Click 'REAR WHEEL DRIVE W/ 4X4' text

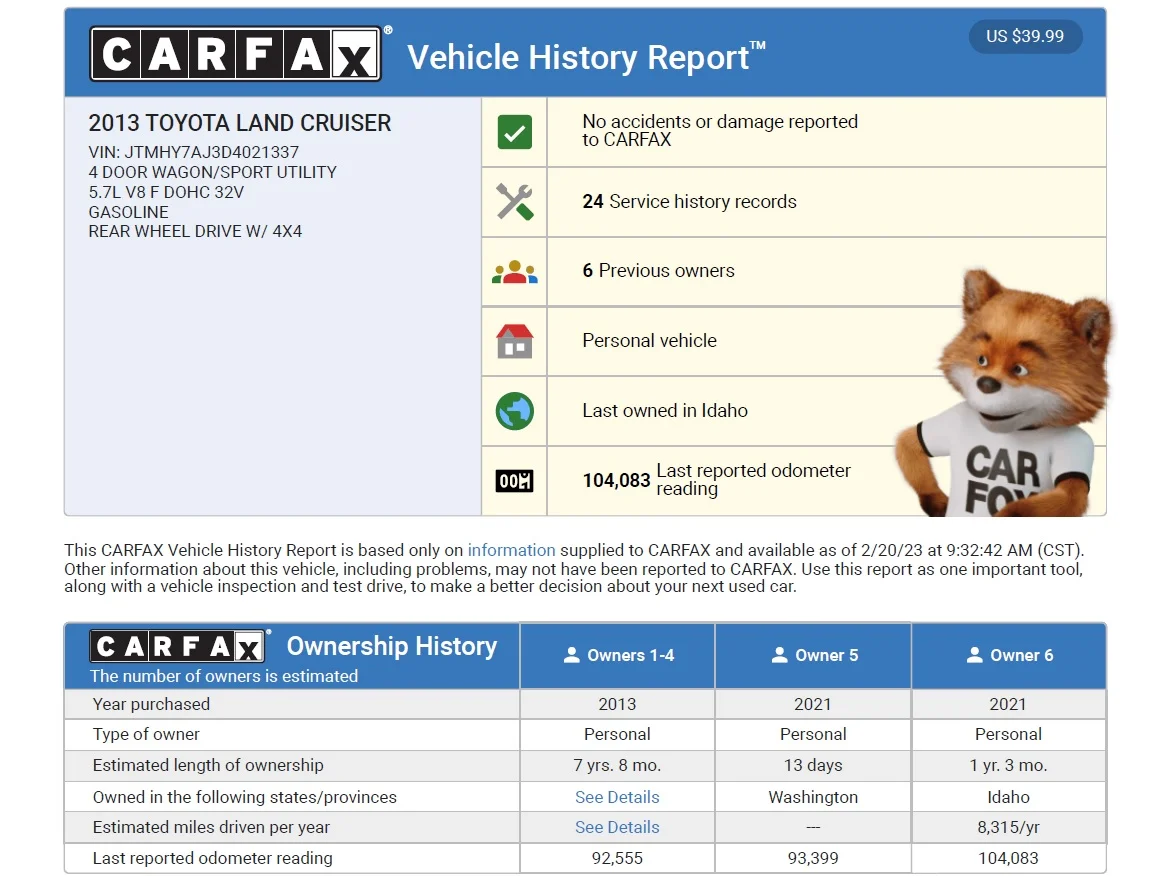[x=195, y=231]
